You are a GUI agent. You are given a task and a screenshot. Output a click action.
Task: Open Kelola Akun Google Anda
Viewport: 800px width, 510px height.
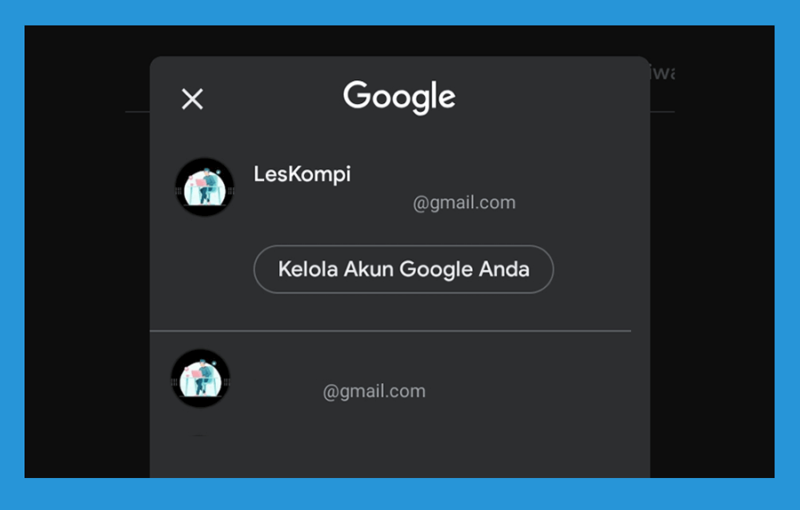(x=404, y=269)
